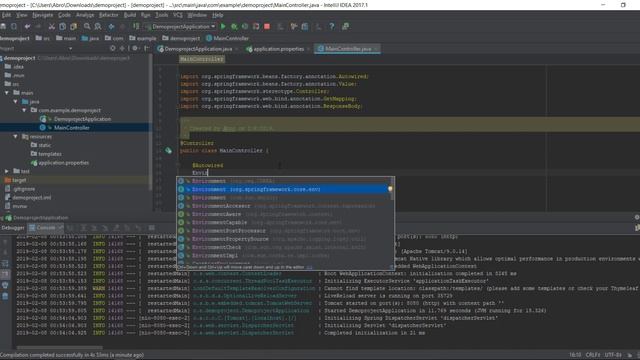The height and width of the screenshot is (360, 640).
Task: Click the Evaluate Expression calculator icon
Action: point(152,228)
